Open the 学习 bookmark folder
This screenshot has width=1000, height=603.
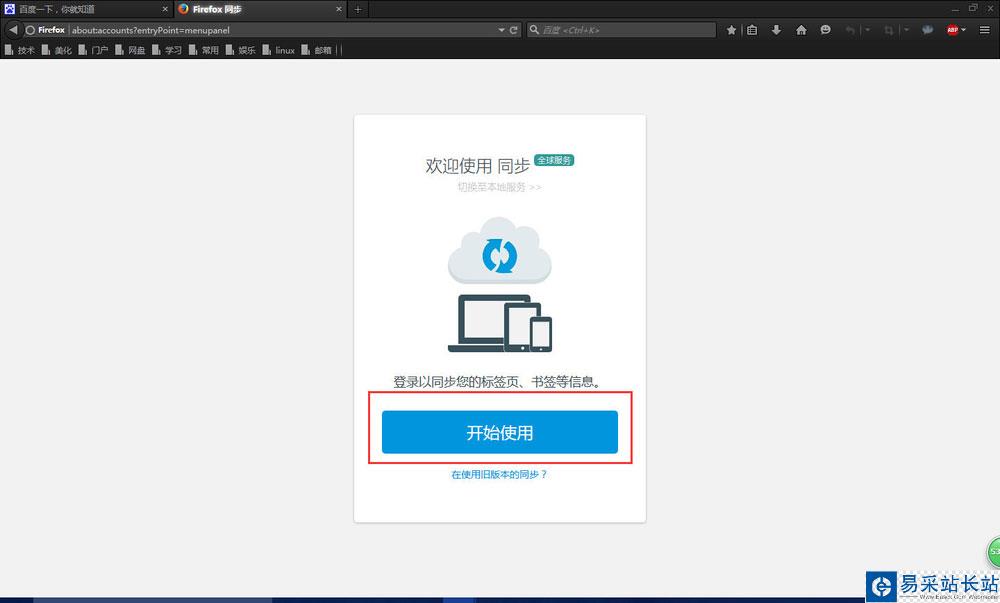pyautogui.click(x=167, y=50)
